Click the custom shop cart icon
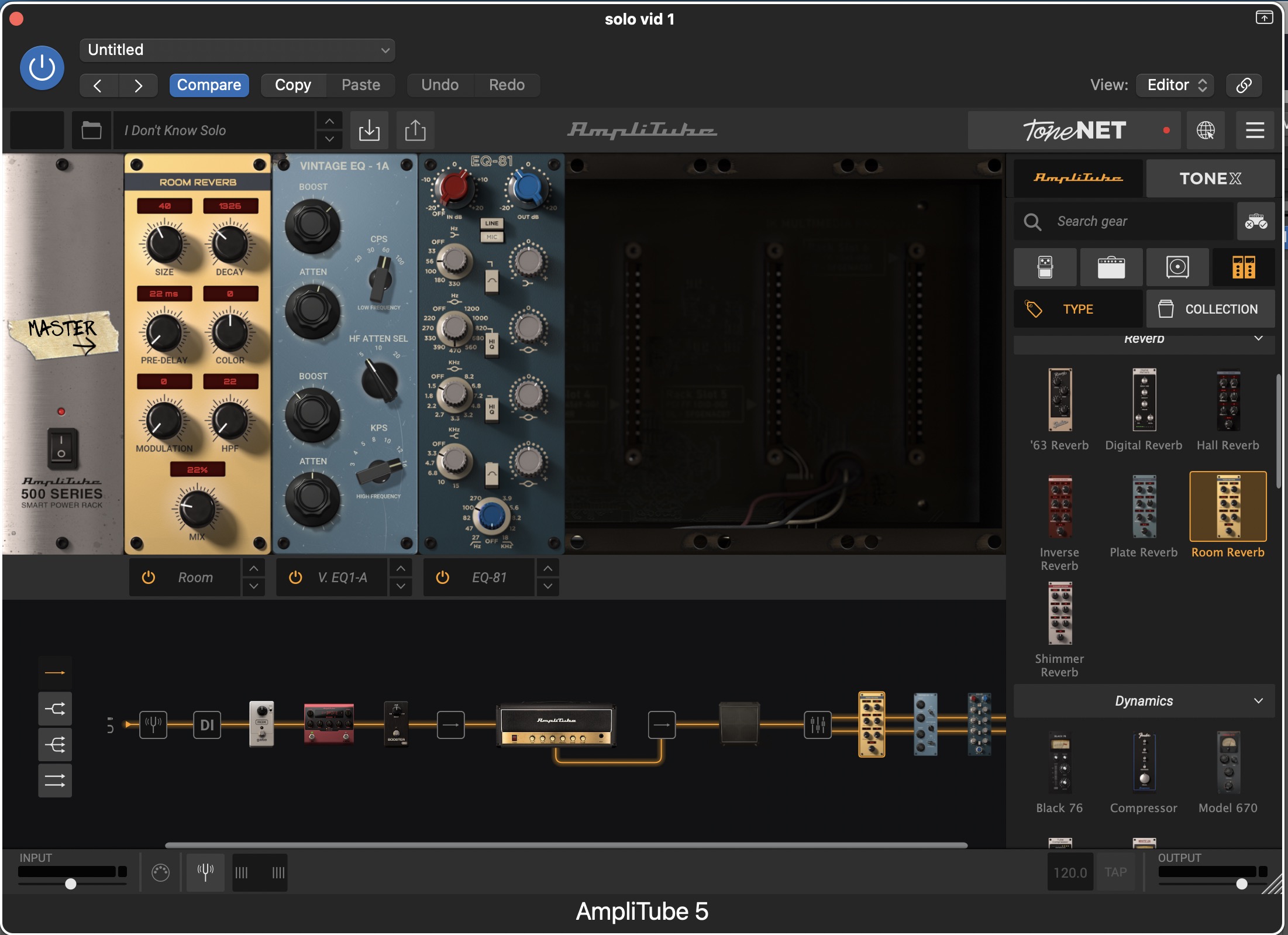The image size is (1288, 935). (1256, 222)
